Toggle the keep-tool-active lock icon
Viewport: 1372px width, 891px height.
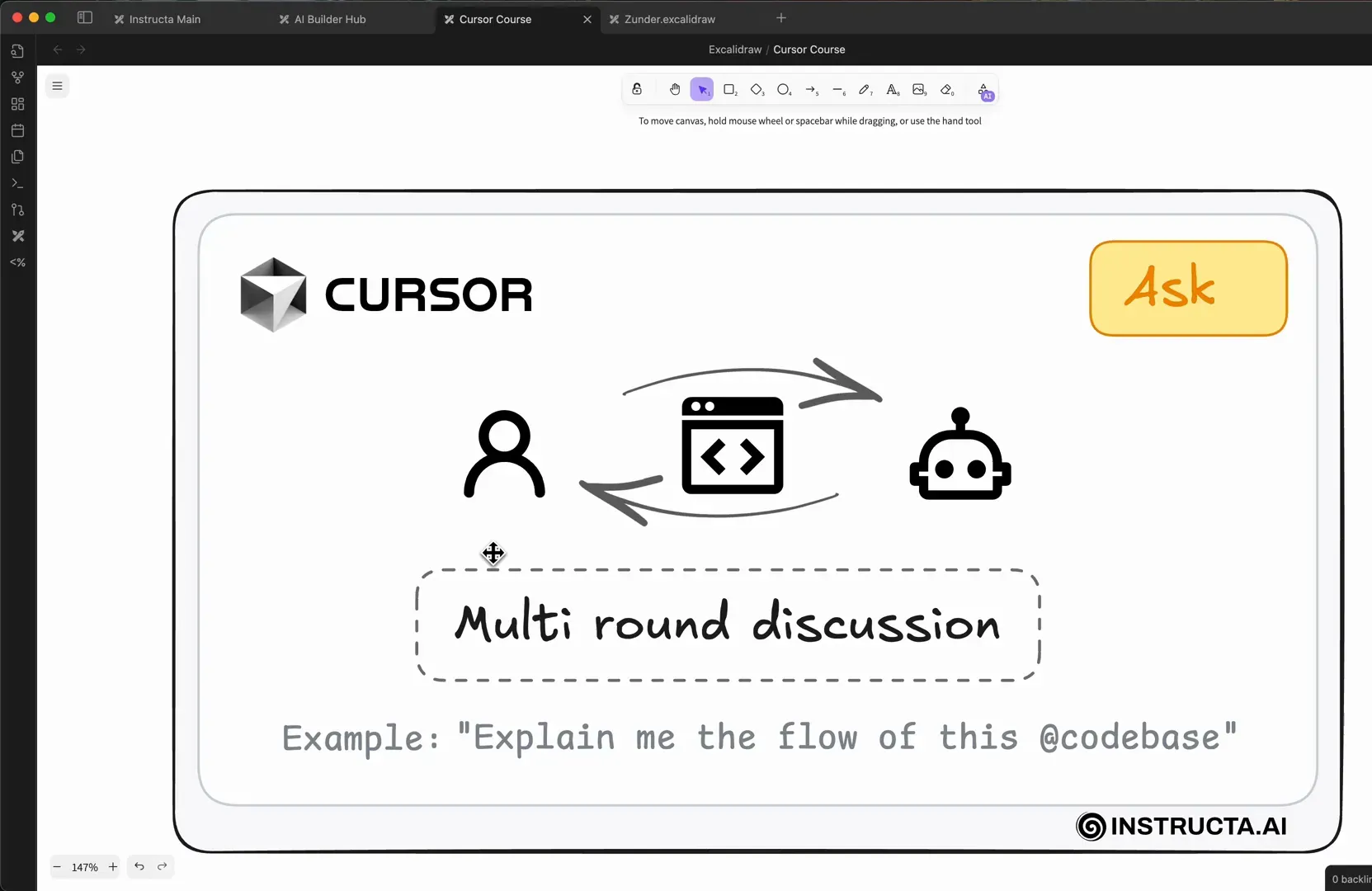coord(637,89)
